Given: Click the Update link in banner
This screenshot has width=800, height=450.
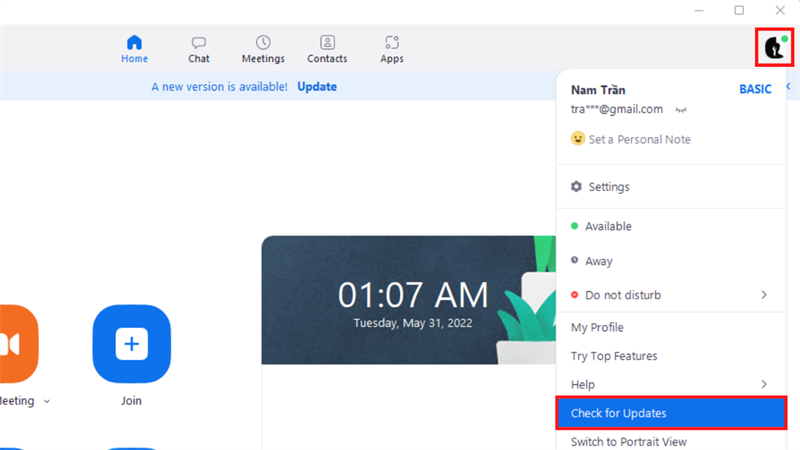Looking at the screenshot, I should (x=317, y=87).
